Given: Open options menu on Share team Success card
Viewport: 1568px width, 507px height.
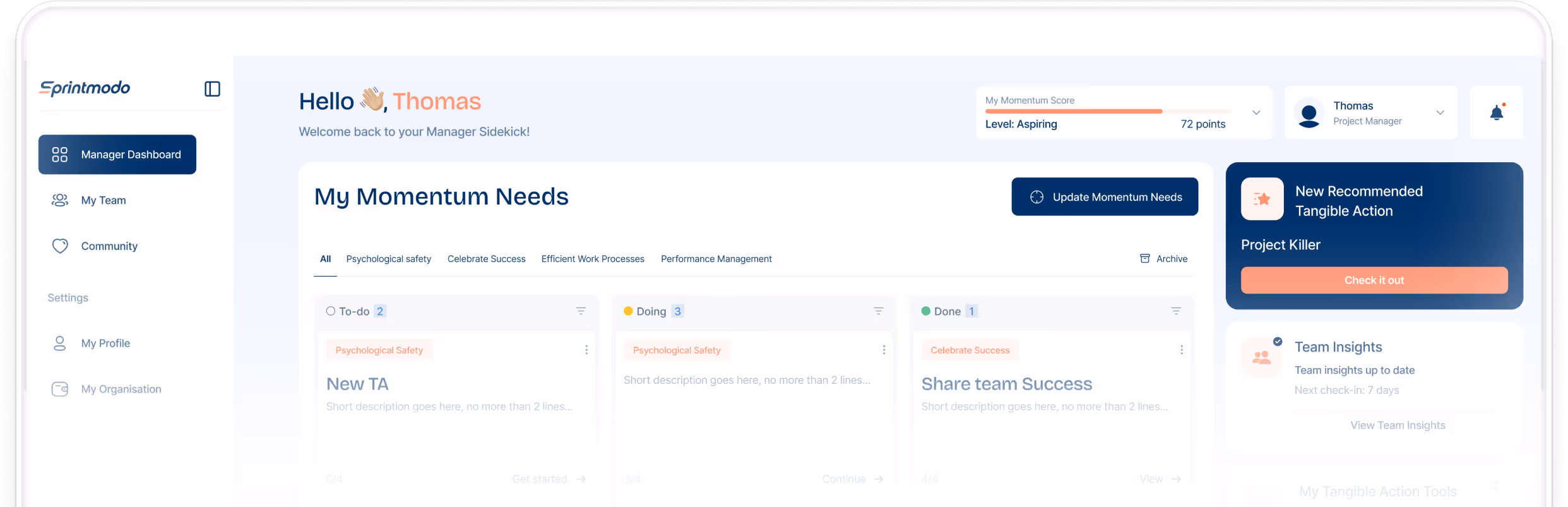Looking at the screenshot, I should pyautogui.click(x=1182, y=350).
